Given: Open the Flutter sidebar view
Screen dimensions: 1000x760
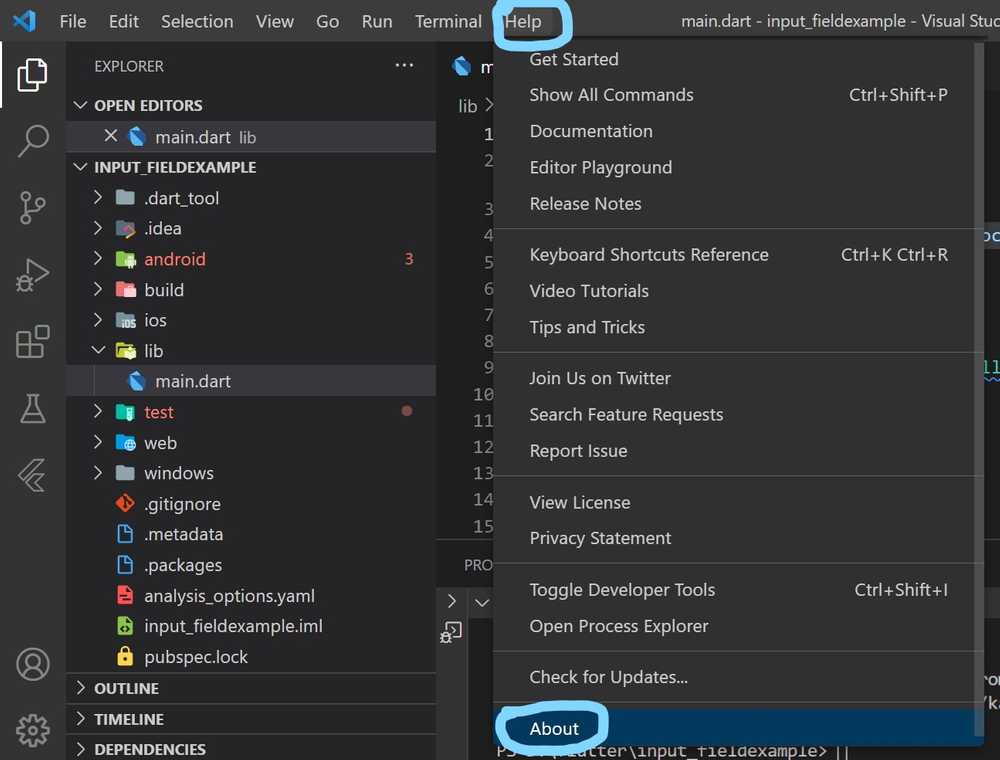Looking at the screenshot, I should tap(32, 475).
